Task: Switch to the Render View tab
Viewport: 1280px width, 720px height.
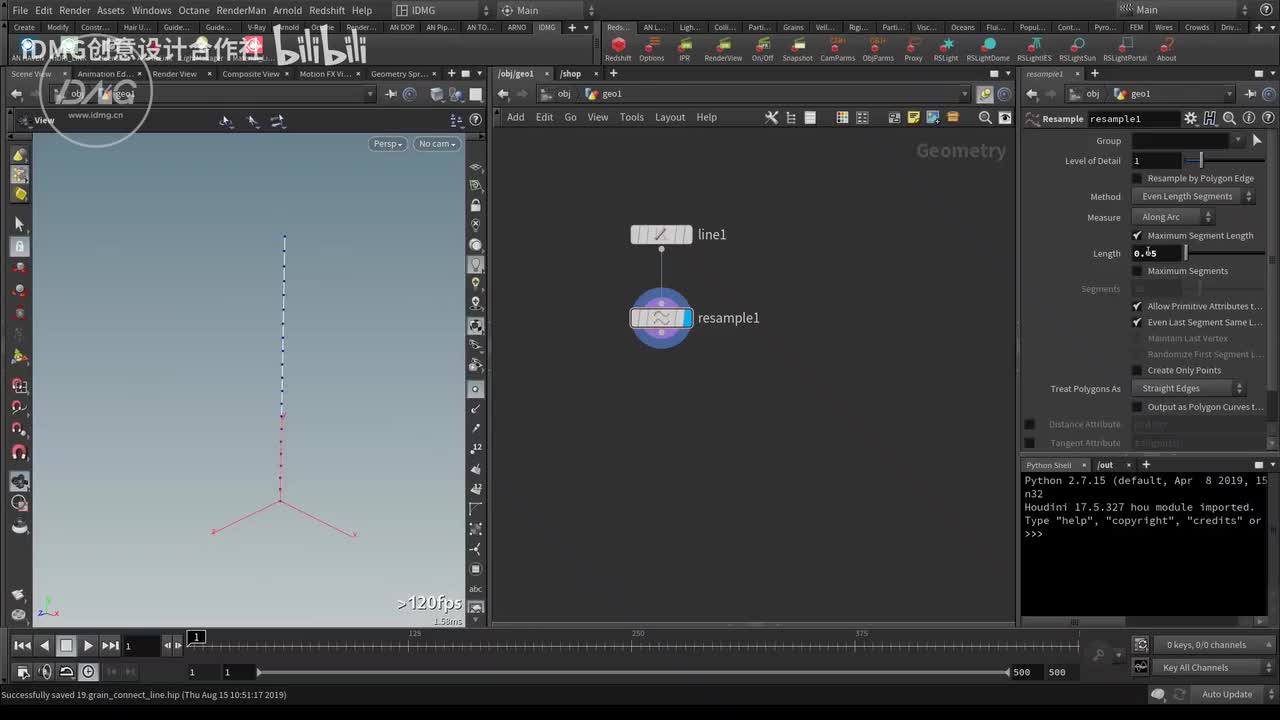Action: [175, 74]
